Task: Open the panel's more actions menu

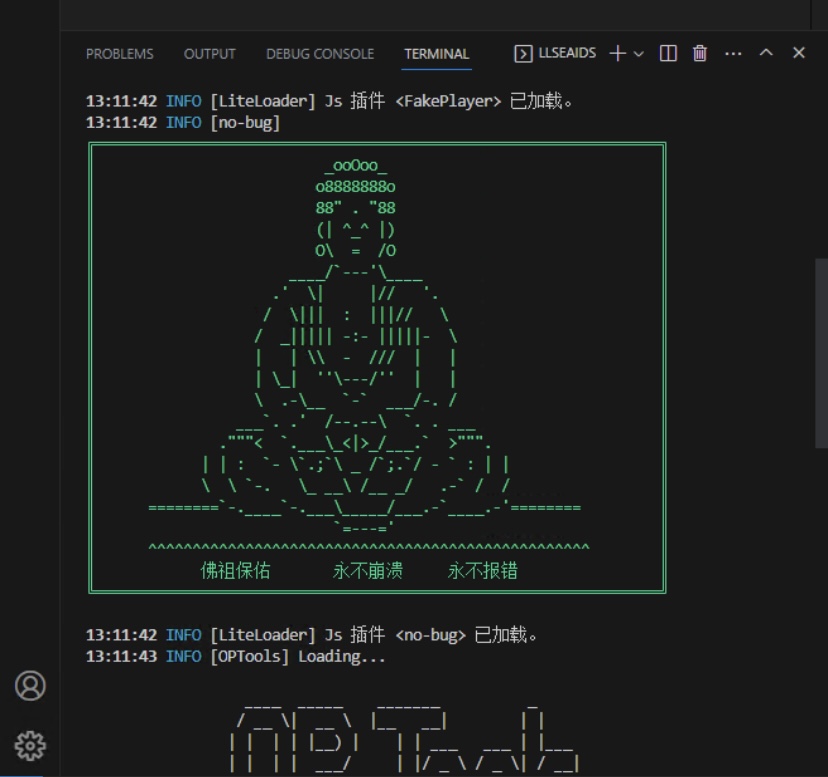Action: pyautogui.click(x=733, y=53)
